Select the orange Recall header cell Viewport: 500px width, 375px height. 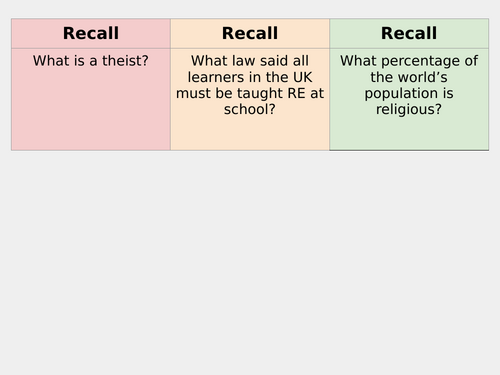pos(250,33)
